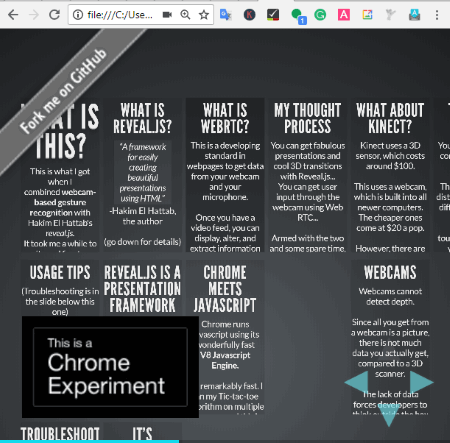450x443 pixels.
Task: Click the cyan presentation progress bar
Action: 89,441
